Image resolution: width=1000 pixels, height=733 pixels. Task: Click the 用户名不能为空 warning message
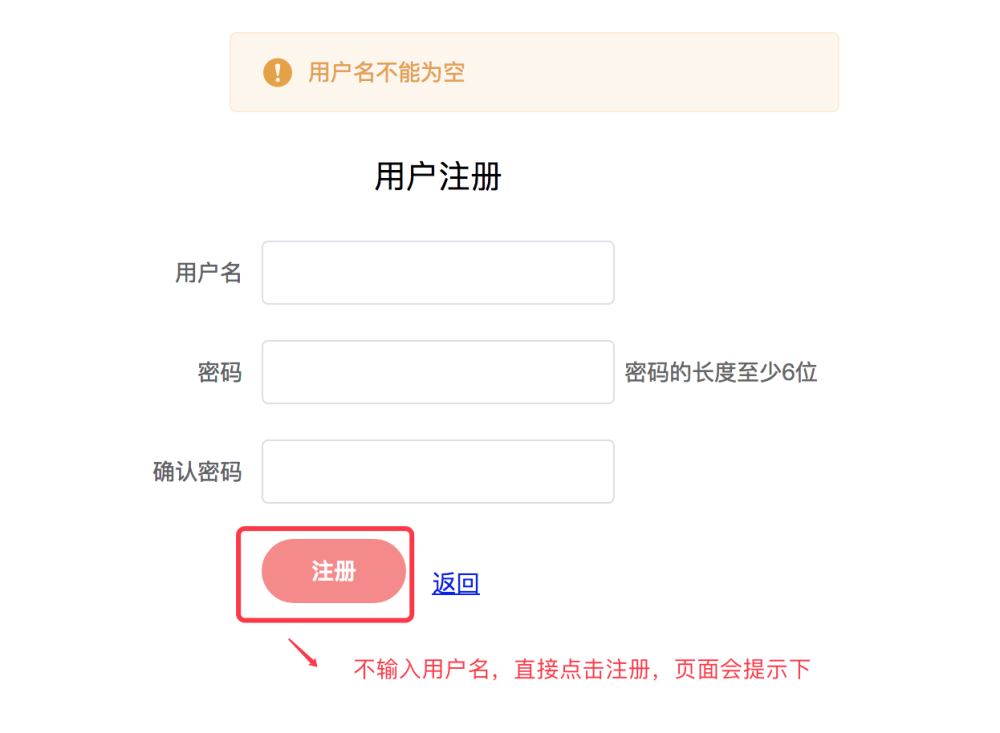(386, 72)
